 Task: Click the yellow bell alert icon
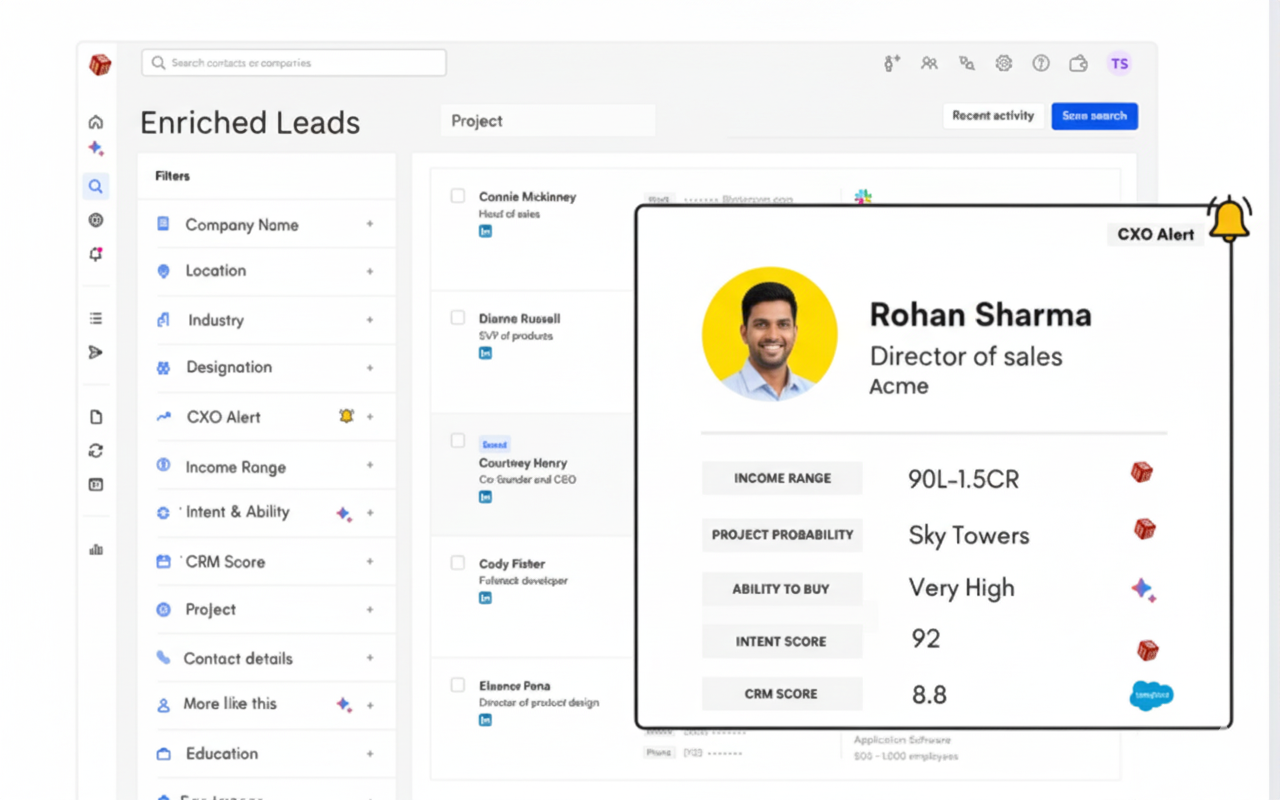coord(1229,218)
